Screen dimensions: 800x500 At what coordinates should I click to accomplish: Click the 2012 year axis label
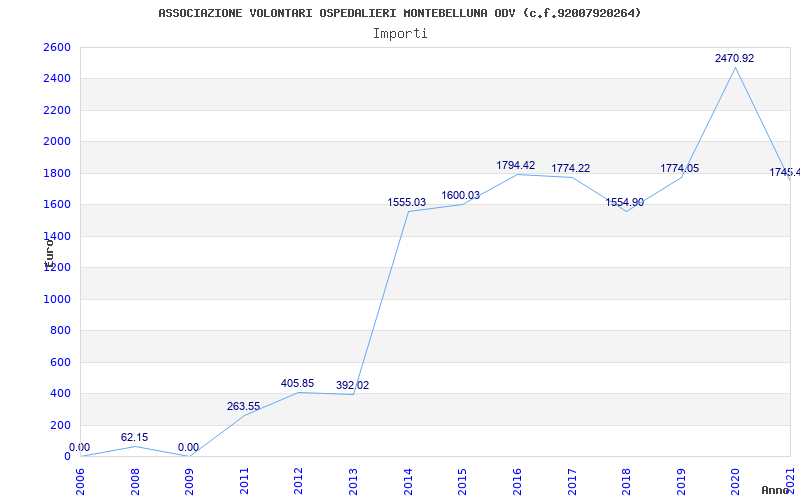(298, 482)
